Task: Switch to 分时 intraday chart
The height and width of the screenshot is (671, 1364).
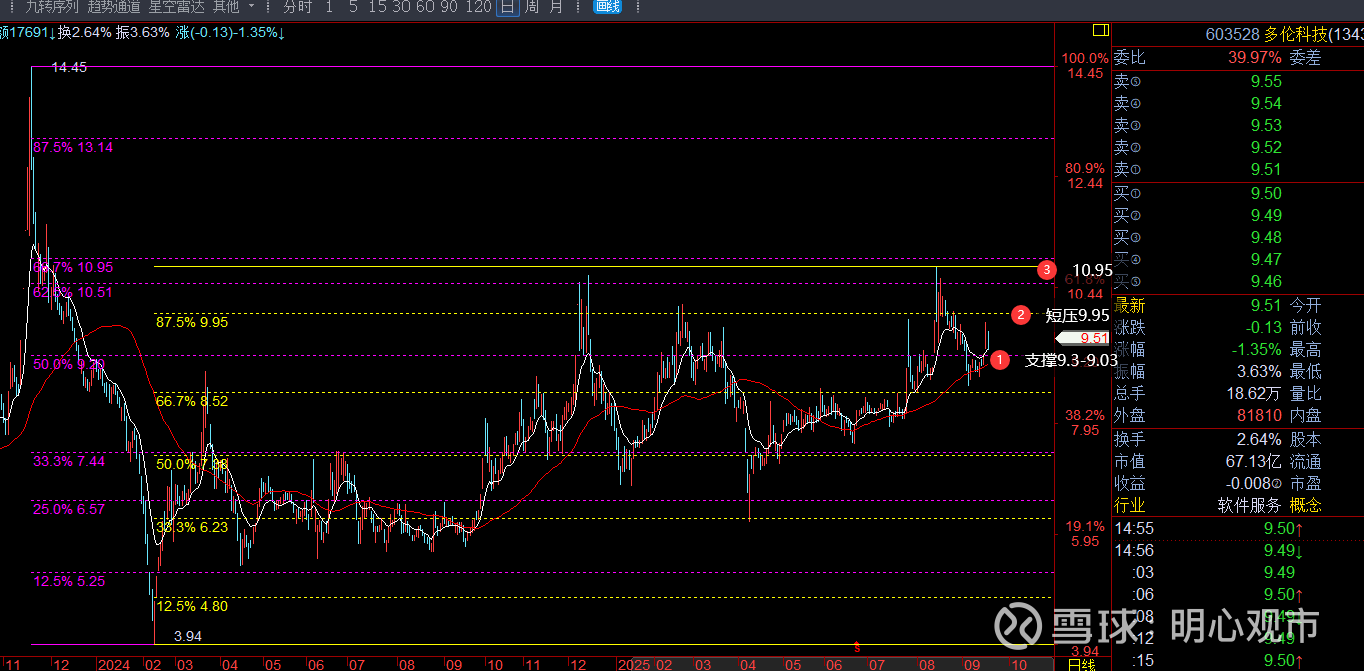Action: coord(297,7)
